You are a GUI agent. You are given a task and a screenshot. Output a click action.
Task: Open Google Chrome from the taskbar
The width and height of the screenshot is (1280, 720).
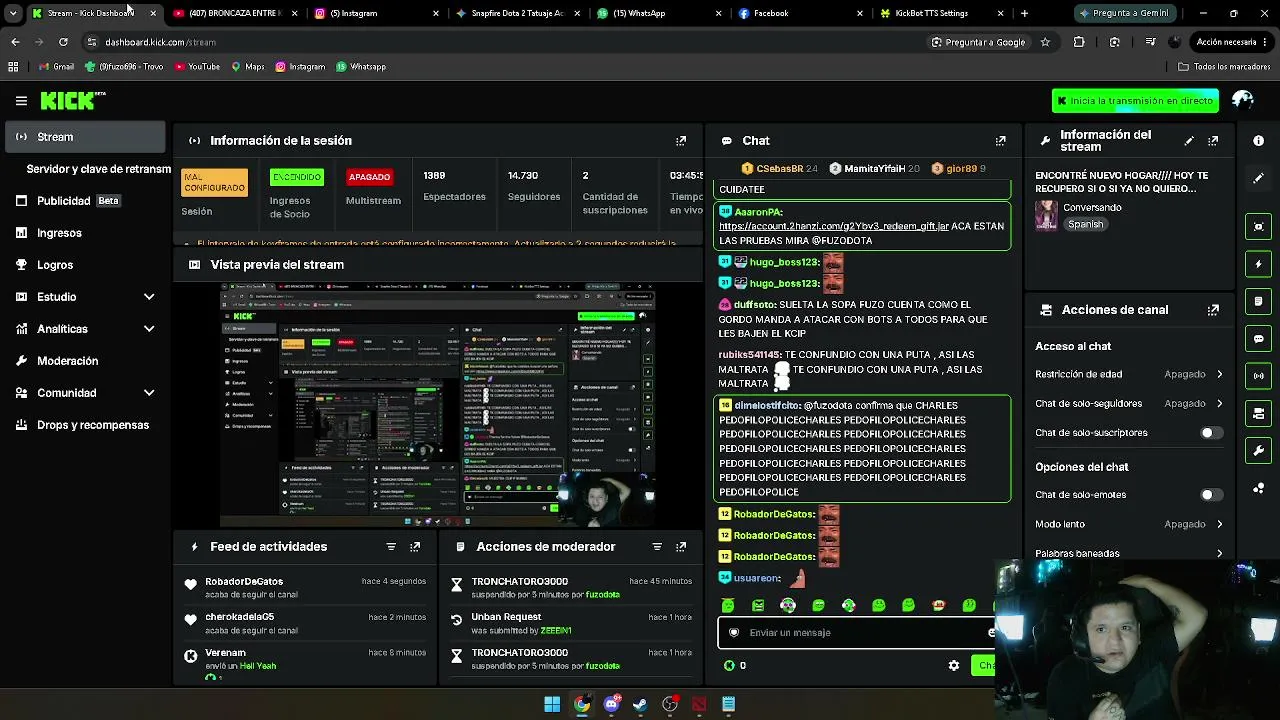(581, 704)
